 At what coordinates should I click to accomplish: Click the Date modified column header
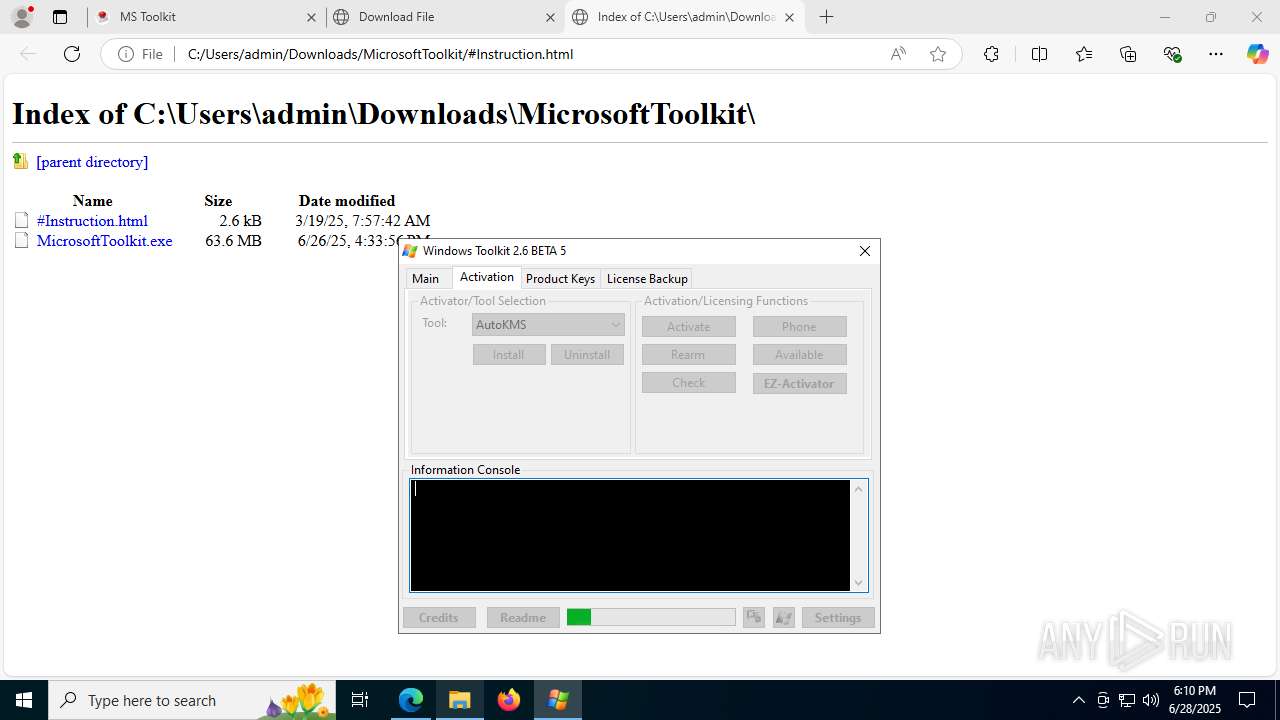[347, 201]
